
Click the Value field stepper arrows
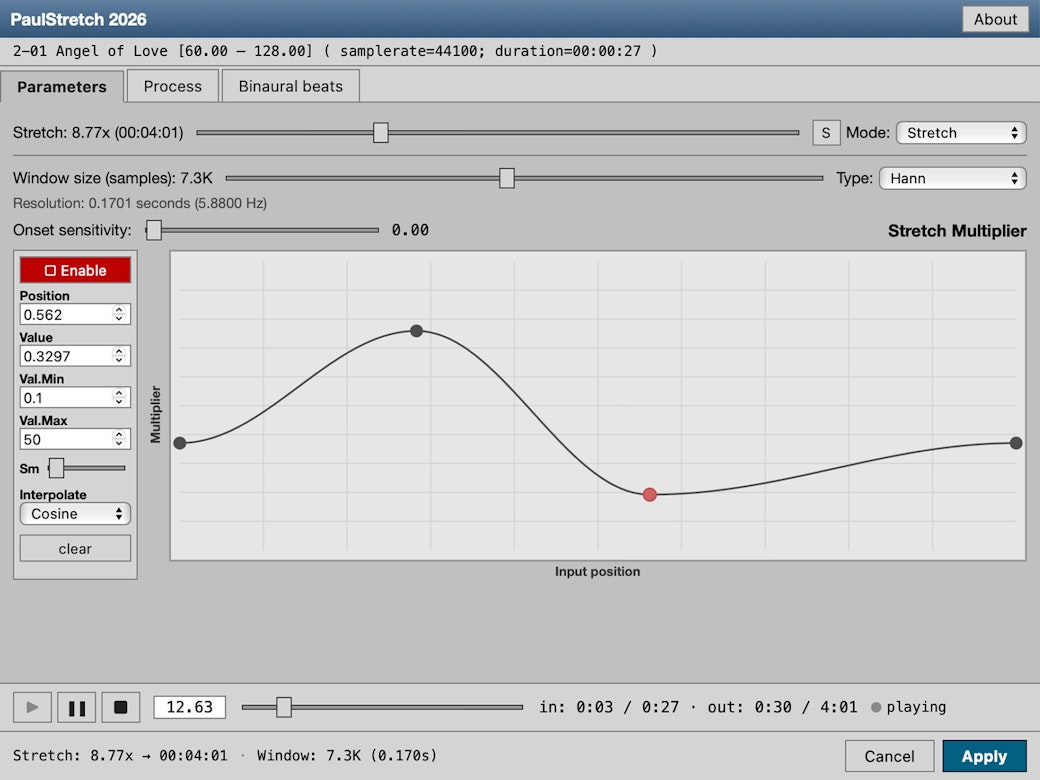click(119, 356)
